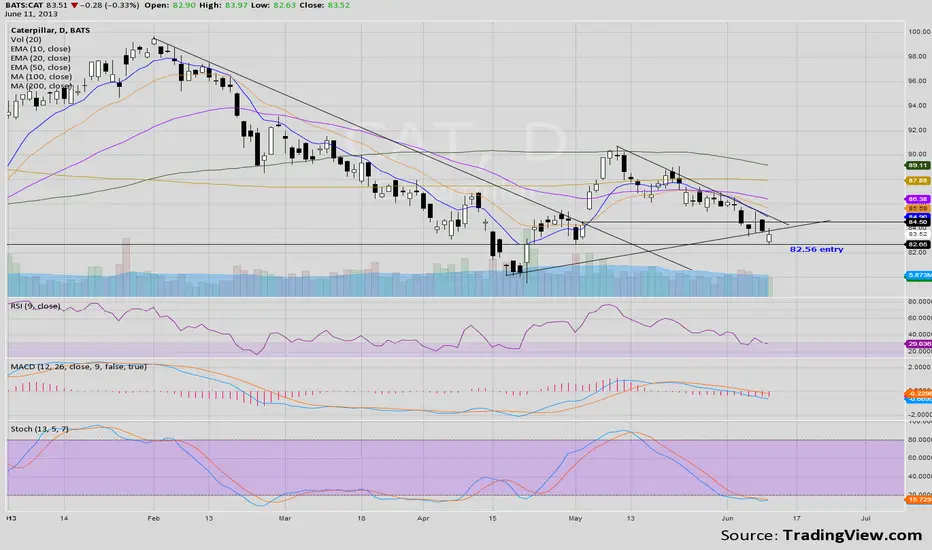
Task: Click the 17 date label on time axis
Action: point(796,518)
